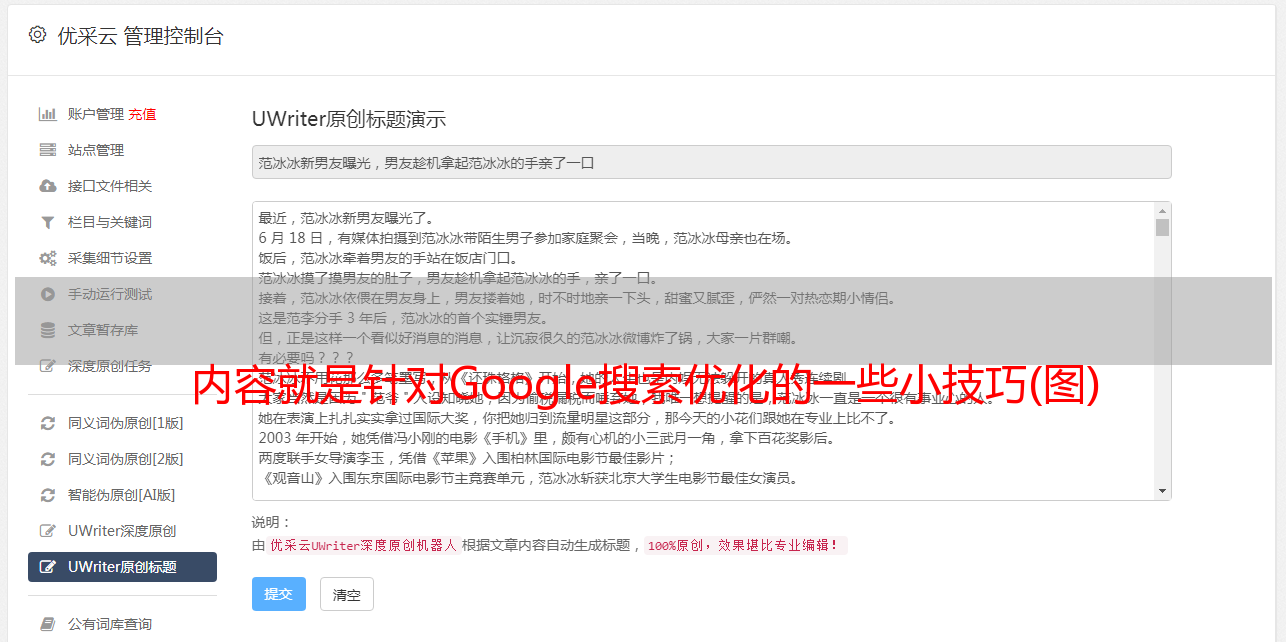The height and width of the screenshot is (642, 1286).
Task: Open 账户管理 menu item
Action: pyautogui.click(x=96, y=114)
